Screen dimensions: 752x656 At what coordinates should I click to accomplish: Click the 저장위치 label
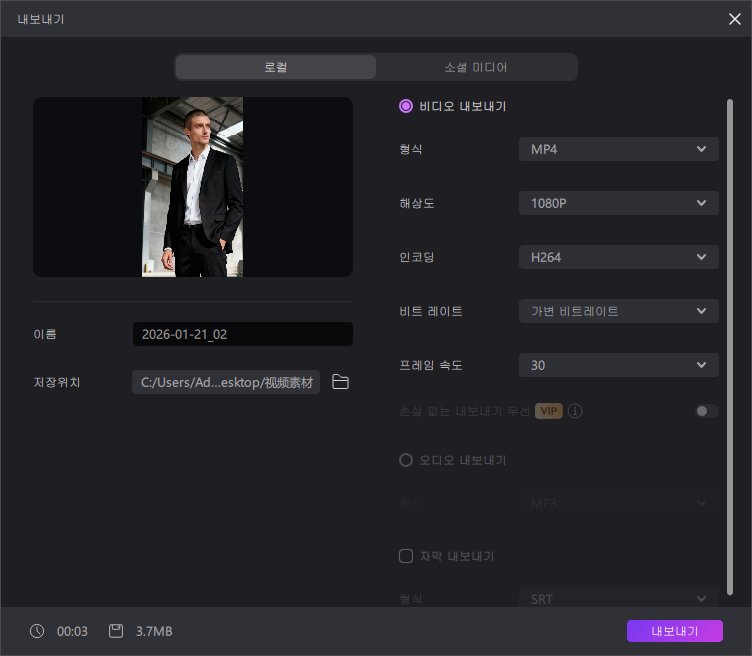[x=57, y=382]
